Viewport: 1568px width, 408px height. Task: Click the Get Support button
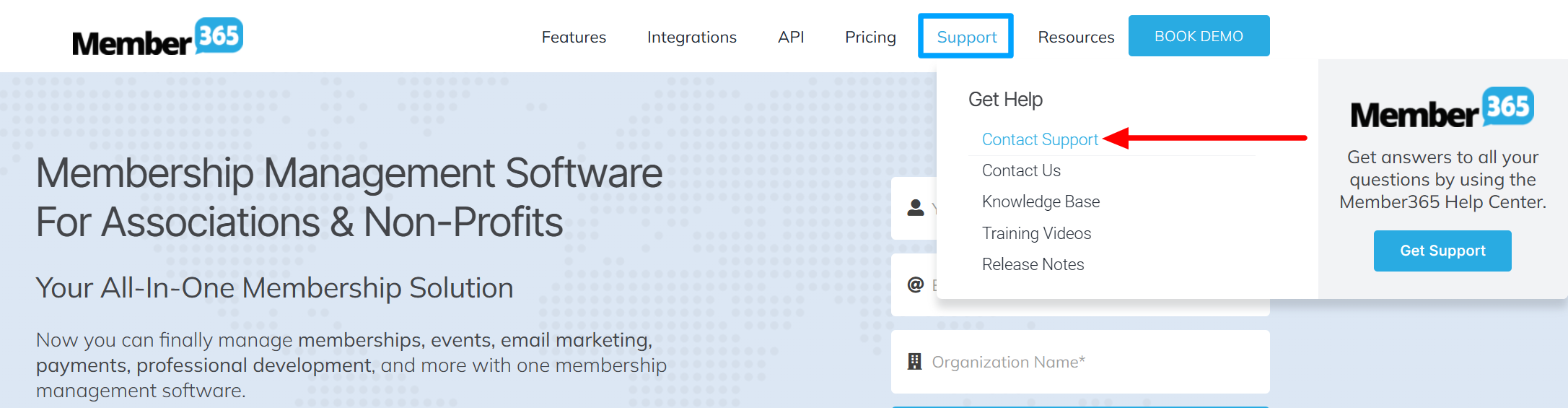pos(1442,251)
